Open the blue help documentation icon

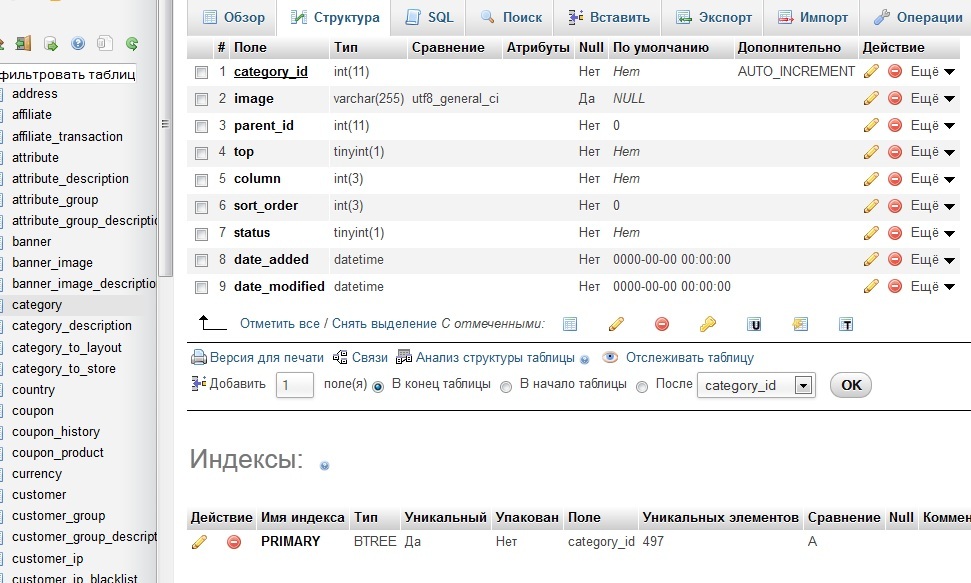coord(77,43)
